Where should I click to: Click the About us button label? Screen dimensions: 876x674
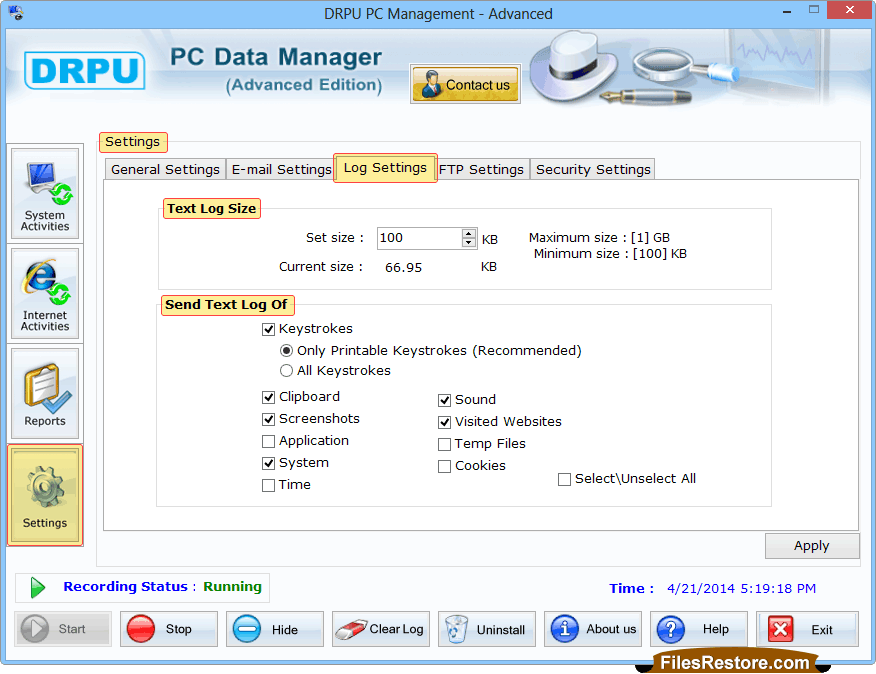611,629
